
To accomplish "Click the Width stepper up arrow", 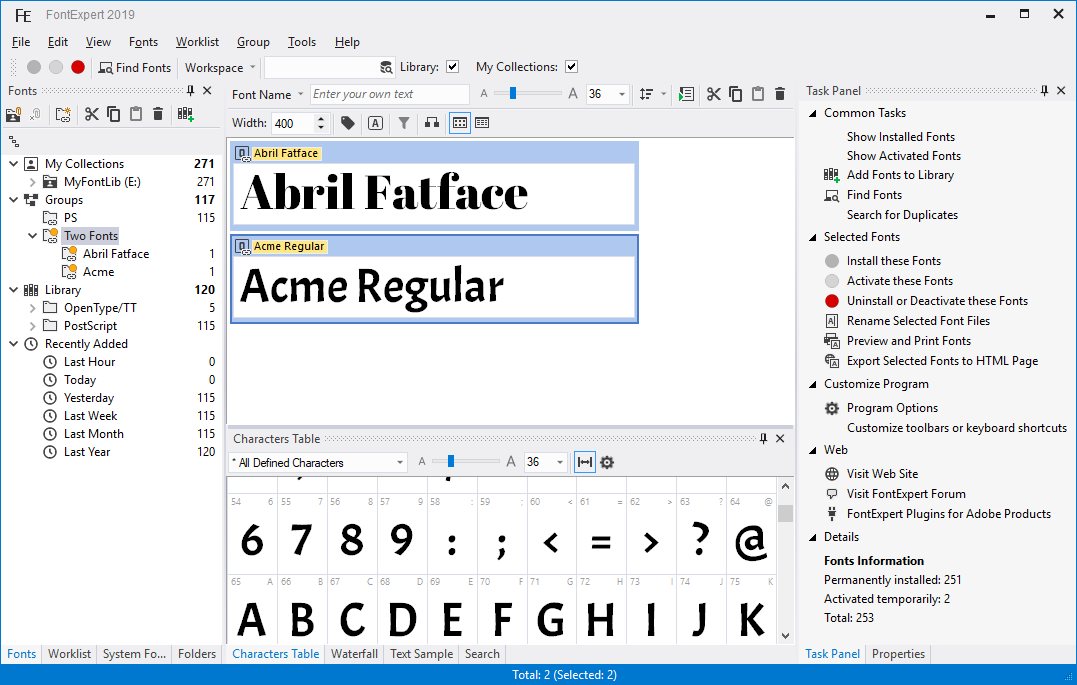I will click(x=321, y=119).
